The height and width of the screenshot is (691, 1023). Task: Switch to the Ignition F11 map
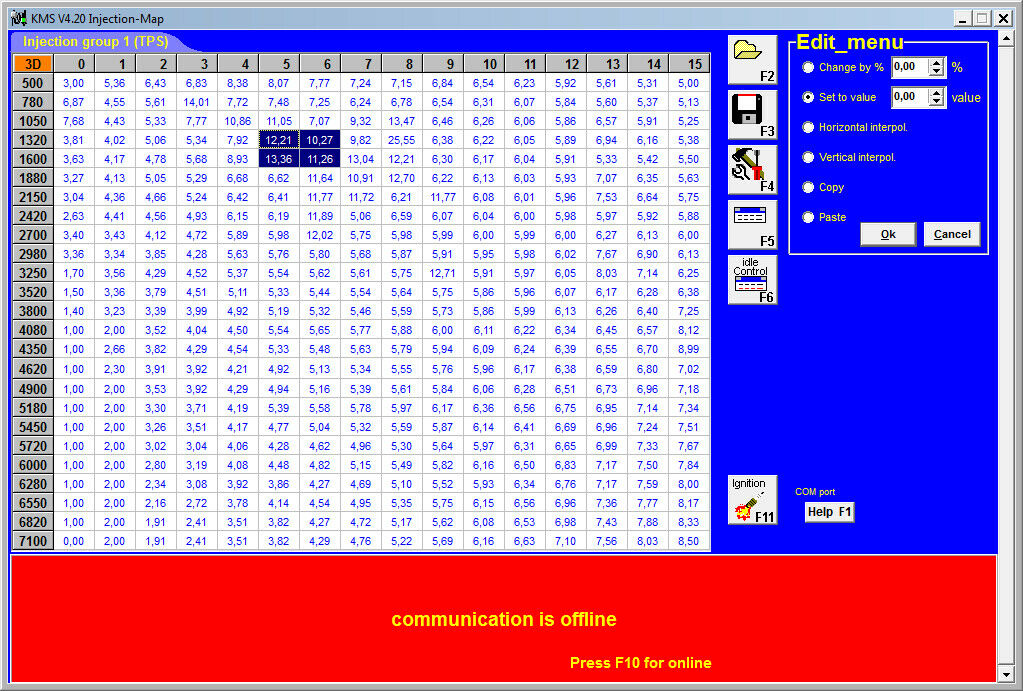(752, 500)
